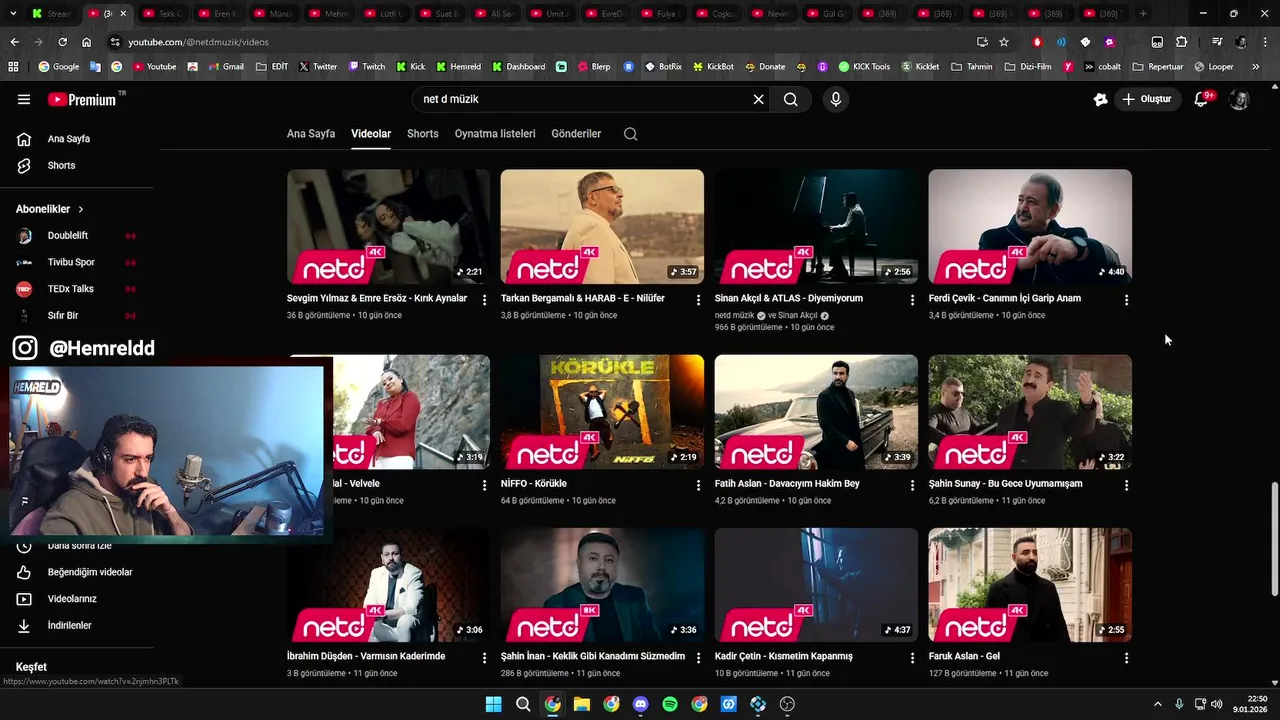This screenshot has width=1280, height=720.
Task: Switch to channel Ana Sayfa tab
Action: coord(311,134)
